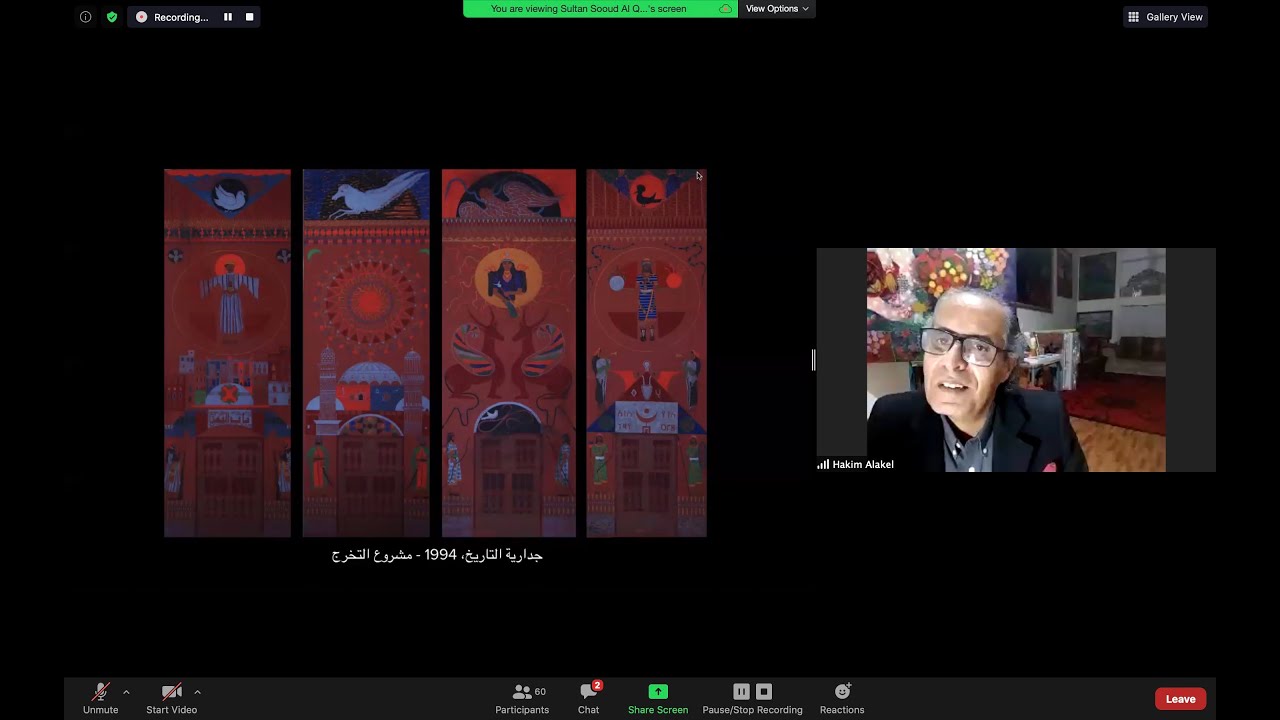Stop recording from the top bar
This screenshot has width=1280, height=720.
249,17
